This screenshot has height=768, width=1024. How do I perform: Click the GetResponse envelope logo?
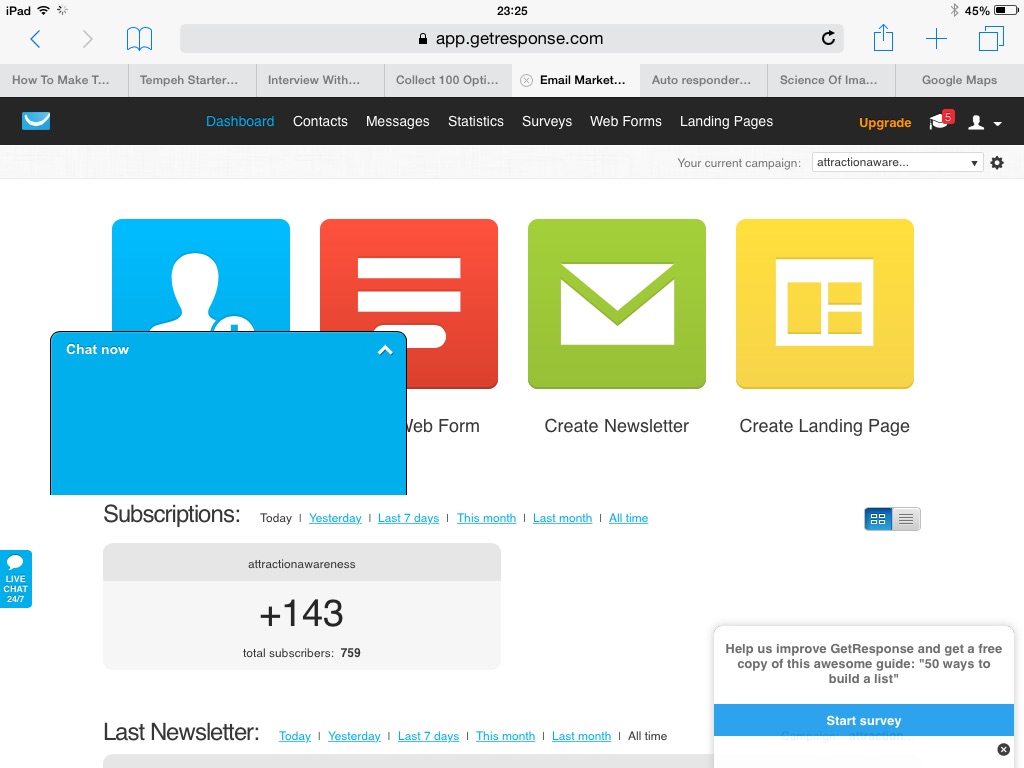pyautogui.click(x=36, y=121)
